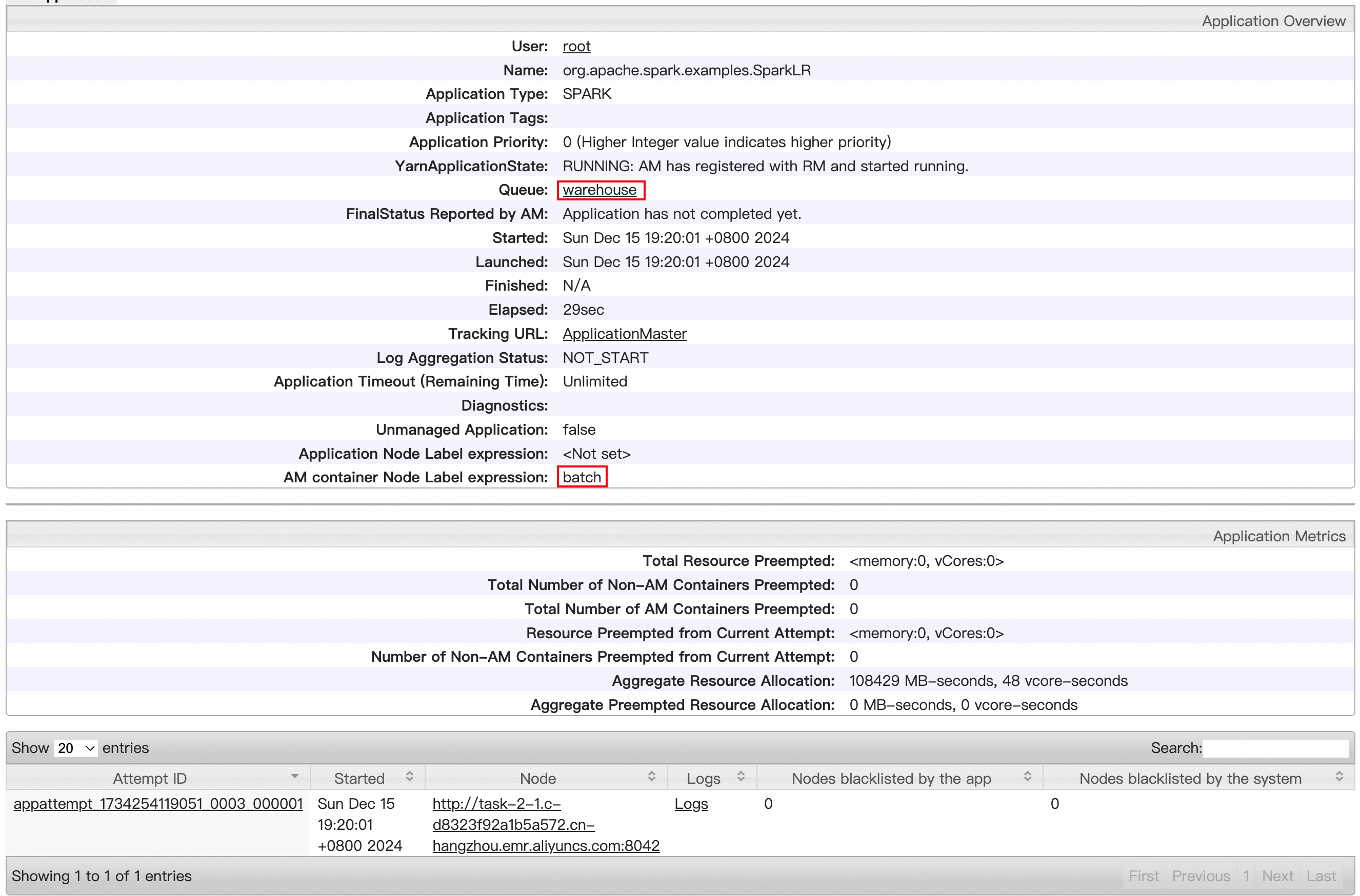1360x896 pixels.
Task: Sort Nodes blacklisted by the app column
Action: [1027, 777]
